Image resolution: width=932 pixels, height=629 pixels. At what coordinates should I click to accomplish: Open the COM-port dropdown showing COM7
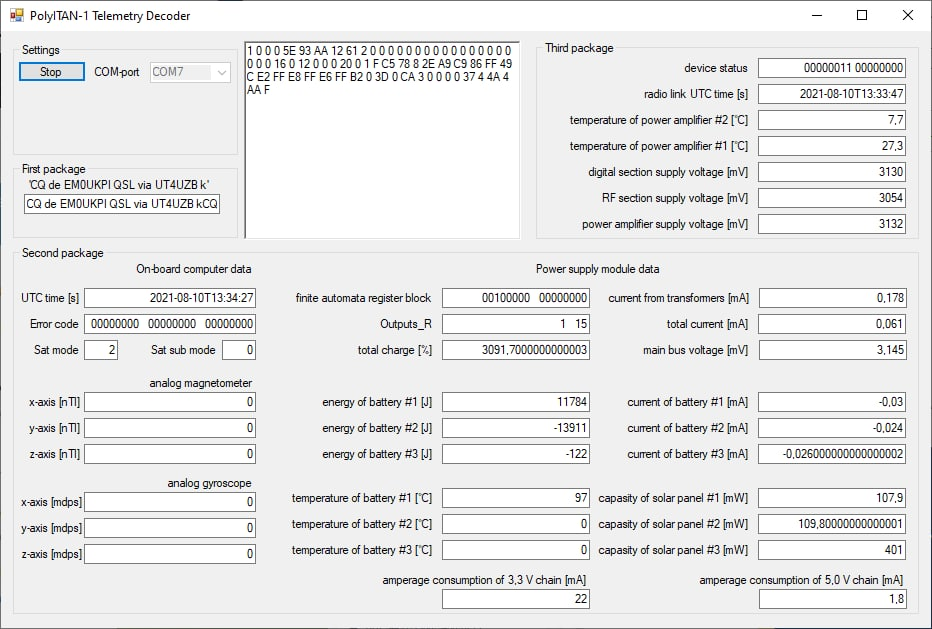tap(190, 72)
